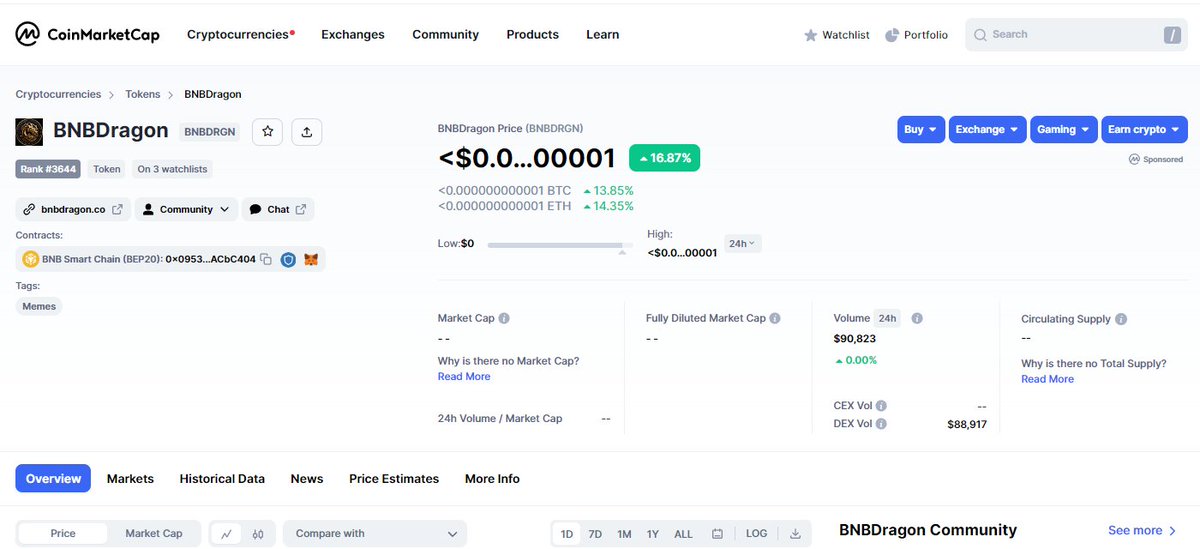Toggle the Market Cap chart view

pyautogui.click(x=154, y=533)
